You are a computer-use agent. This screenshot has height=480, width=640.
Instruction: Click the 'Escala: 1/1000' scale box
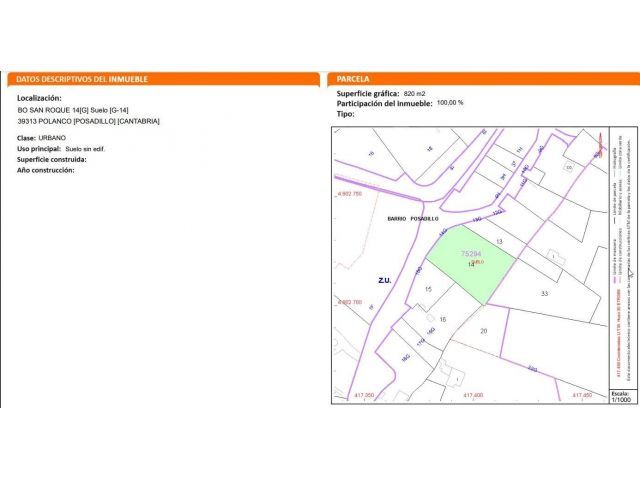point(621,397)
